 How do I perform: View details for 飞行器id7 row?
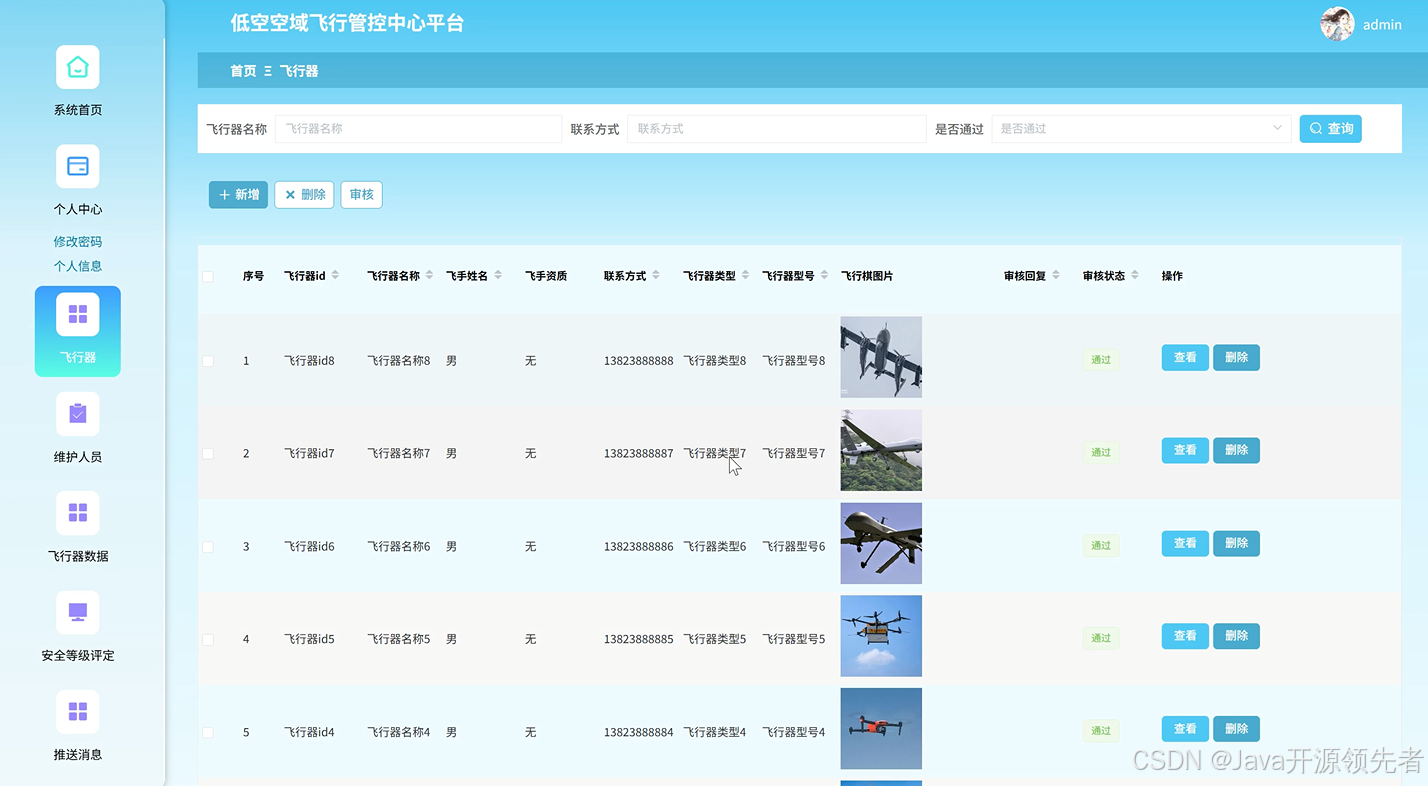(1185, 450)
